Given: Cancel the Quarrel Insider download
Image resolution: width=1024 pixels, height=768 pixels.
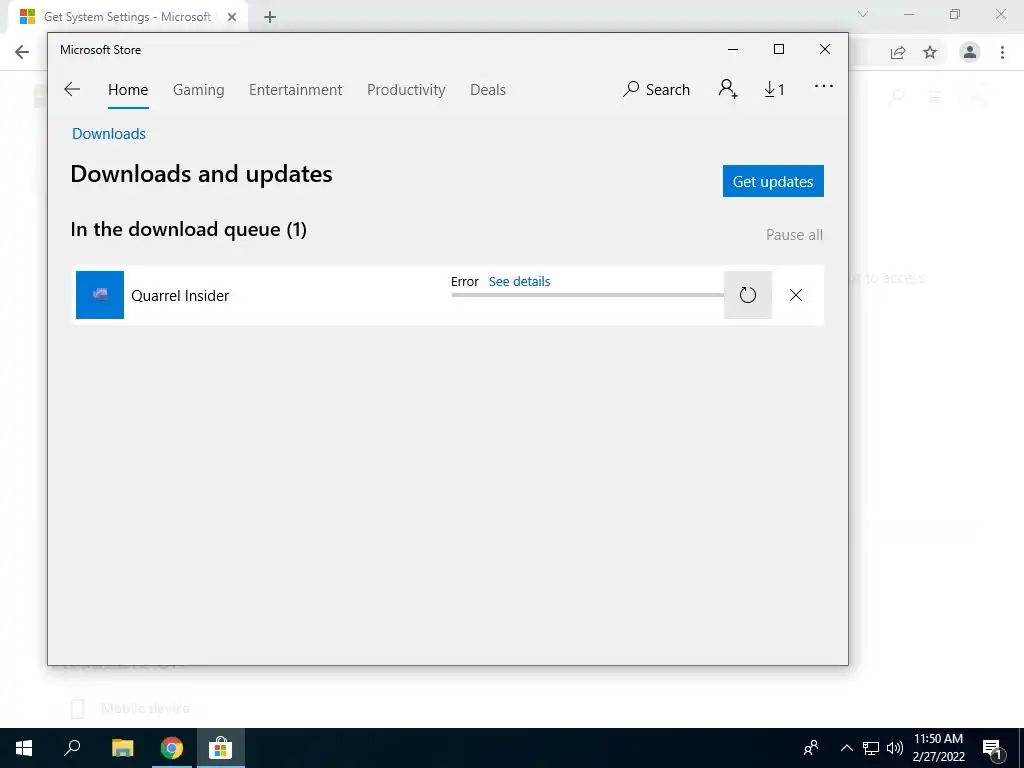Looking at the screenshot, I should point(795,295).
